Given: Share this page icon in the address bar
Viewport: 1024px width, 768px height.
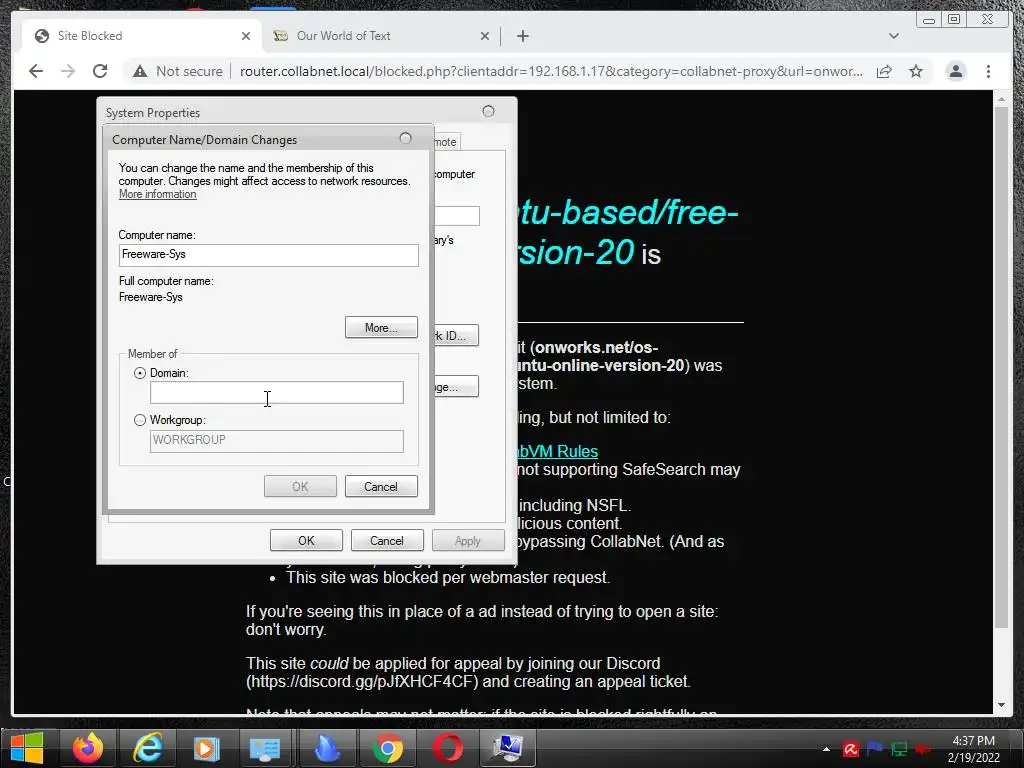Looking at the screenshot, I should click(884, 71).
